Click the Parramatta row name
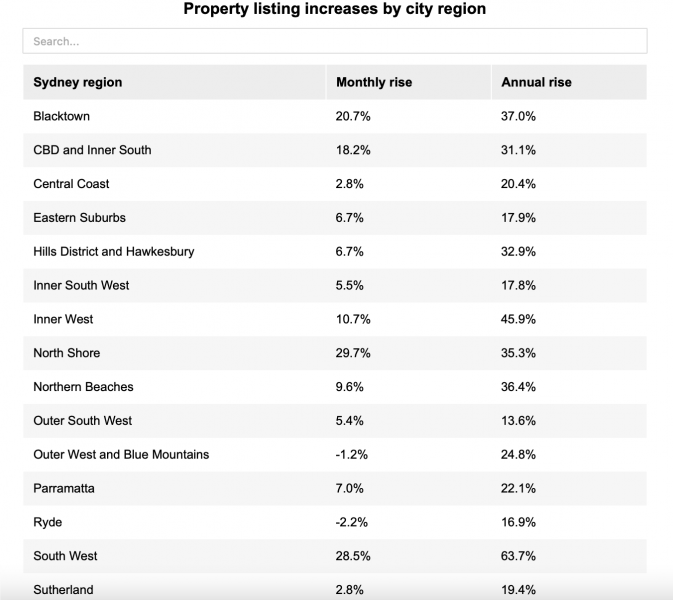This screenshot has width=673, height=600. point(64,488)
